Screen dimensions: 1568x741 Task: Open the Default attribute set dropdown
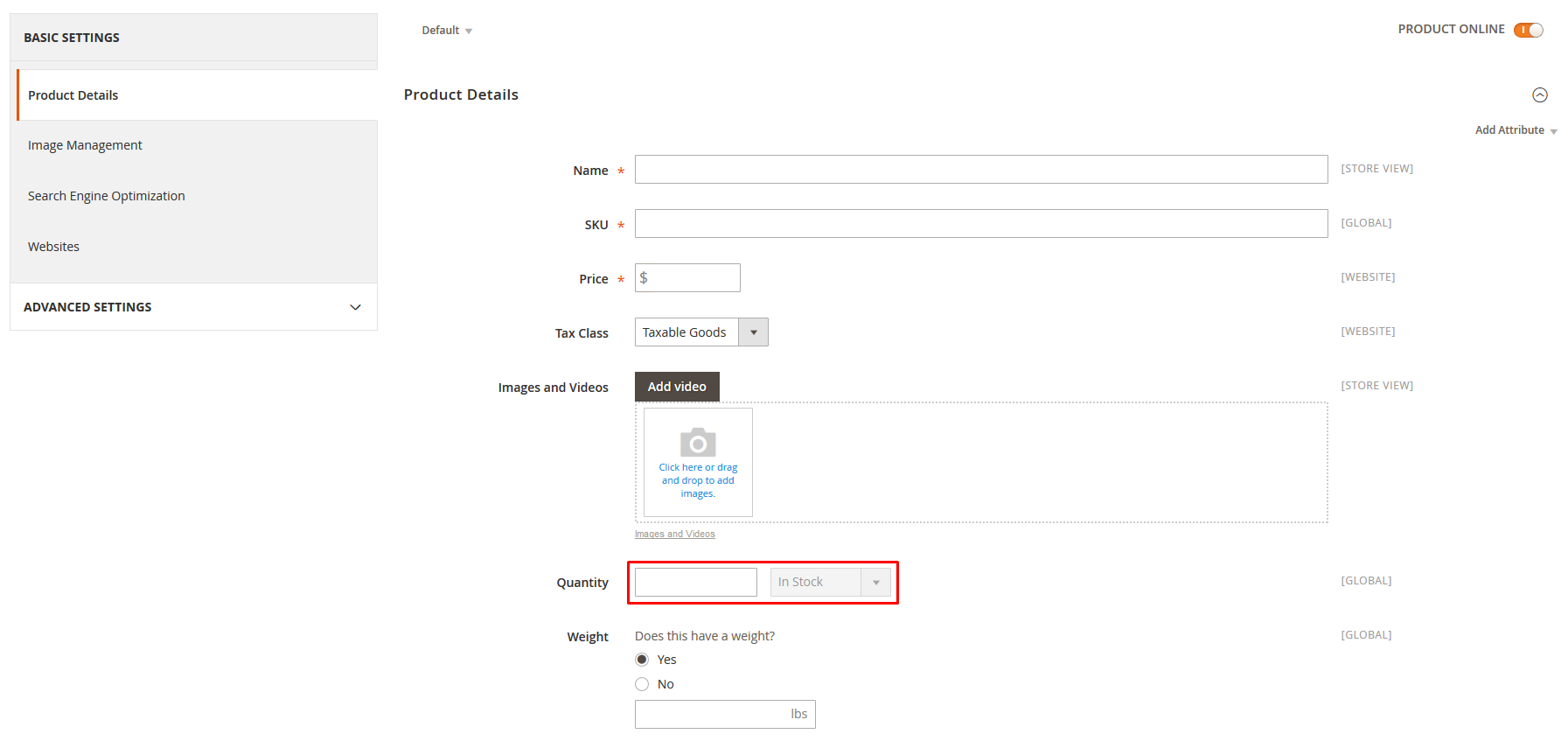pyautogui.click(x=446, y=31)
